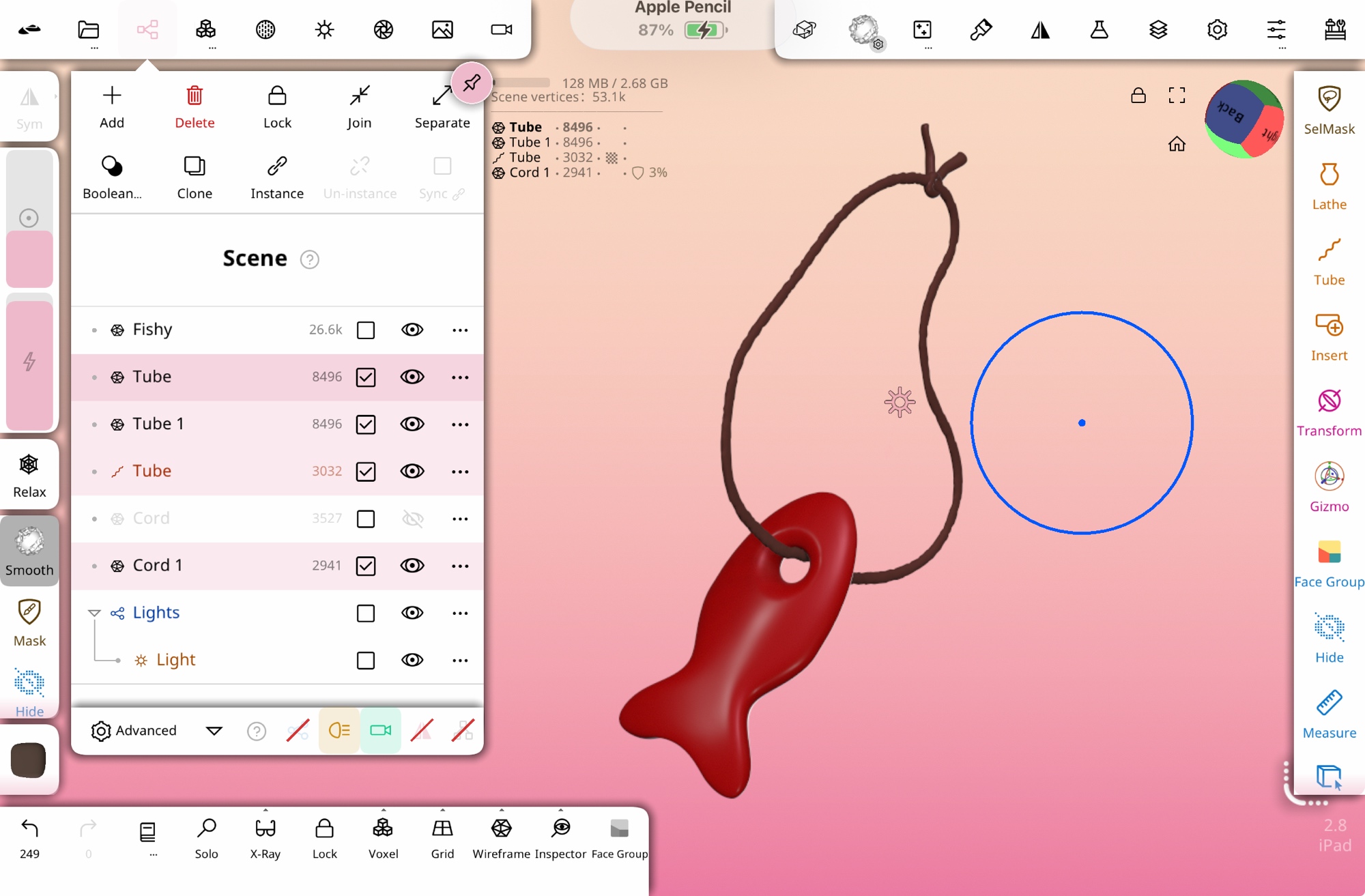Viewport: 1365px width, 896px height.
Task: Activate the Relax brush
Action: (x=29, y=475)
